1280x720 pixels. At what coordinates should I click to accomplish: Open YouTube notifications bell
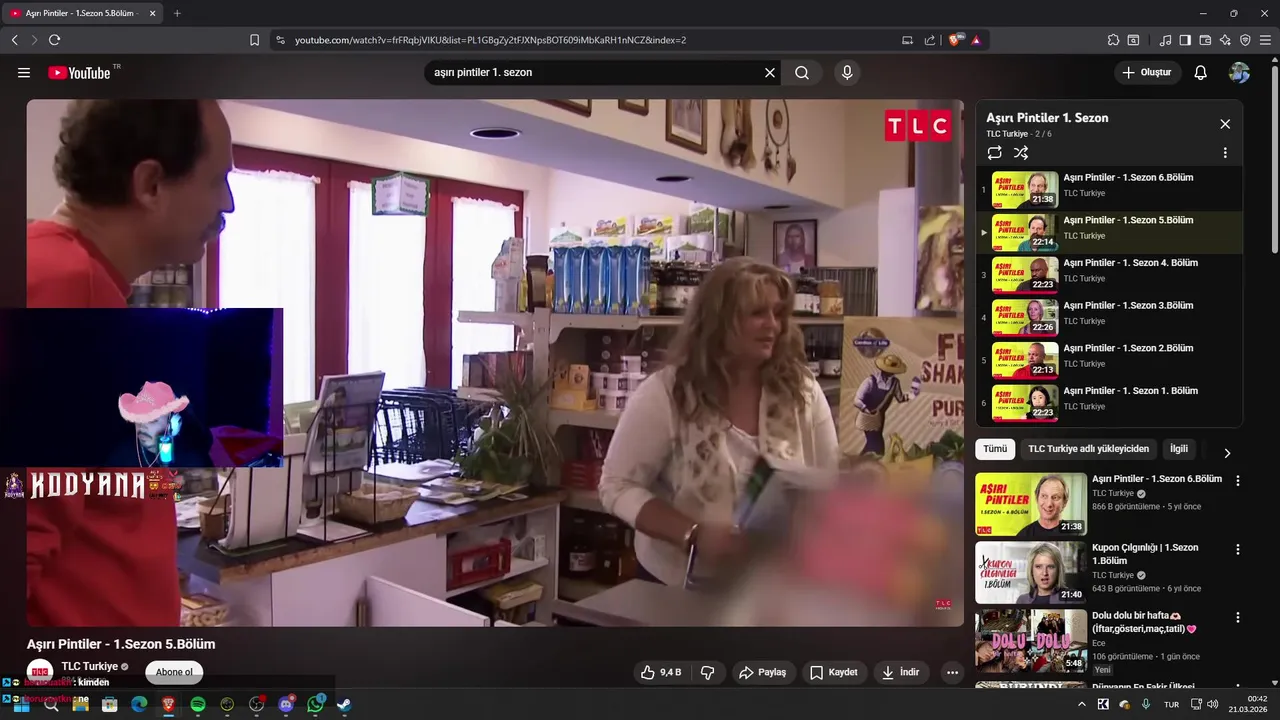click(1201, 73)
